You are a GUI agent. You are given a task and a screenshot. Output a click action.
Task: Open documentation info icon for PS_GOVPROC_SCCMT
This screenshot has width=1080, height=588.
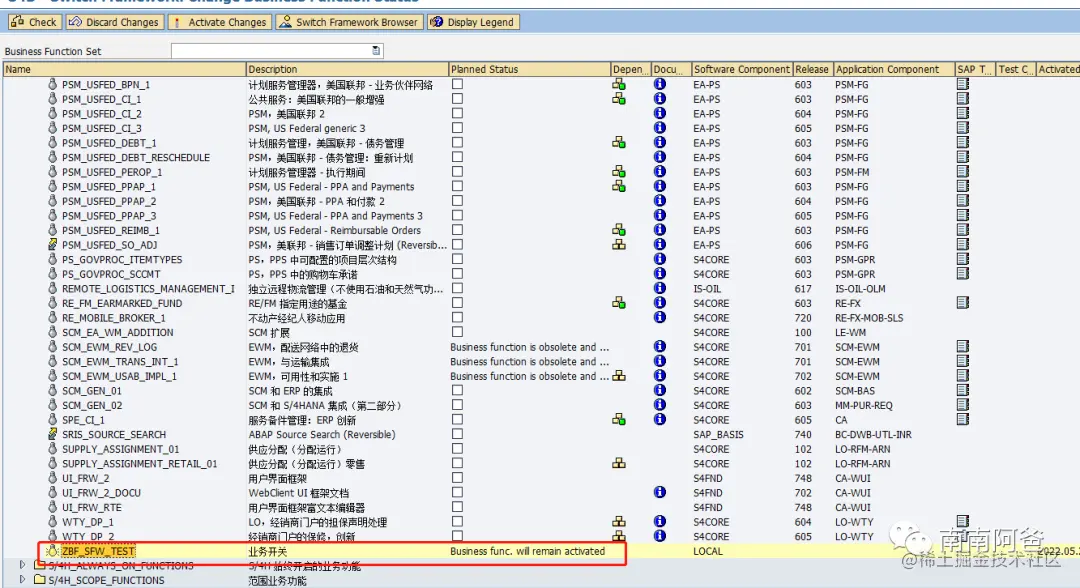click(x=660, y=273)
